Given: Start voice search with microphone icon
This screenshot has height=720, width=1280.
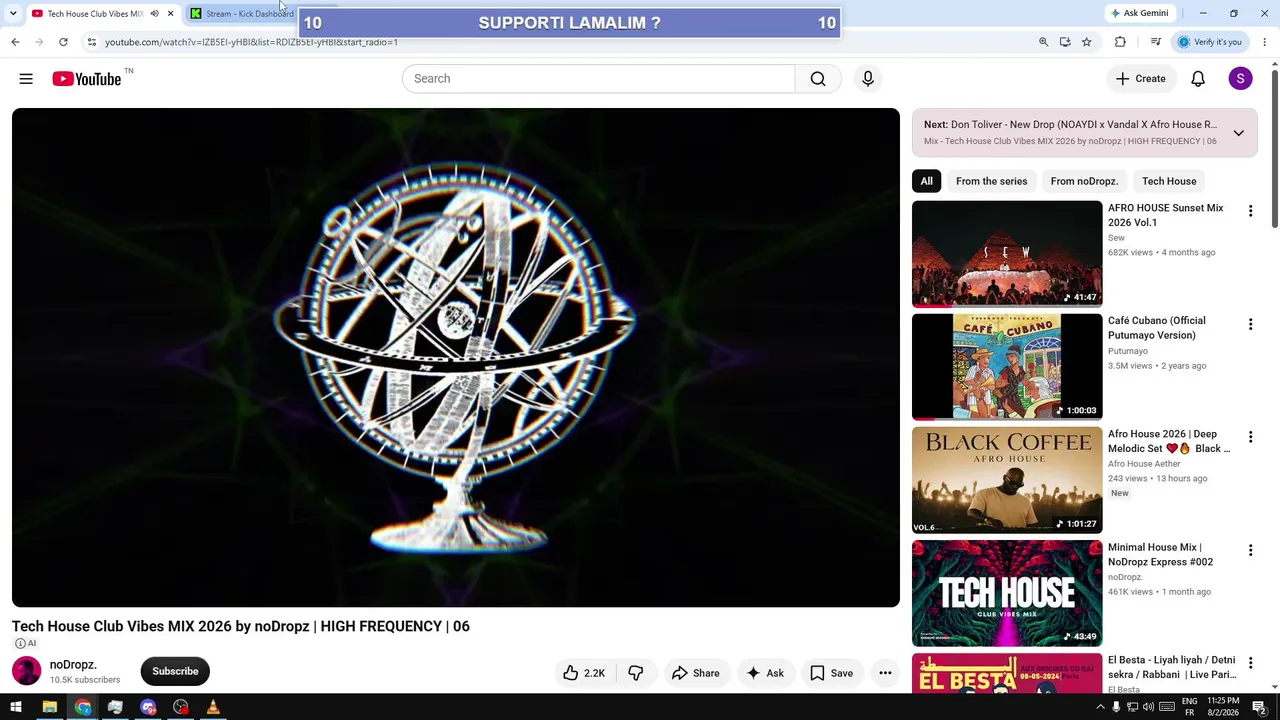Looking at the screenshot, I should tap(867, 79).
